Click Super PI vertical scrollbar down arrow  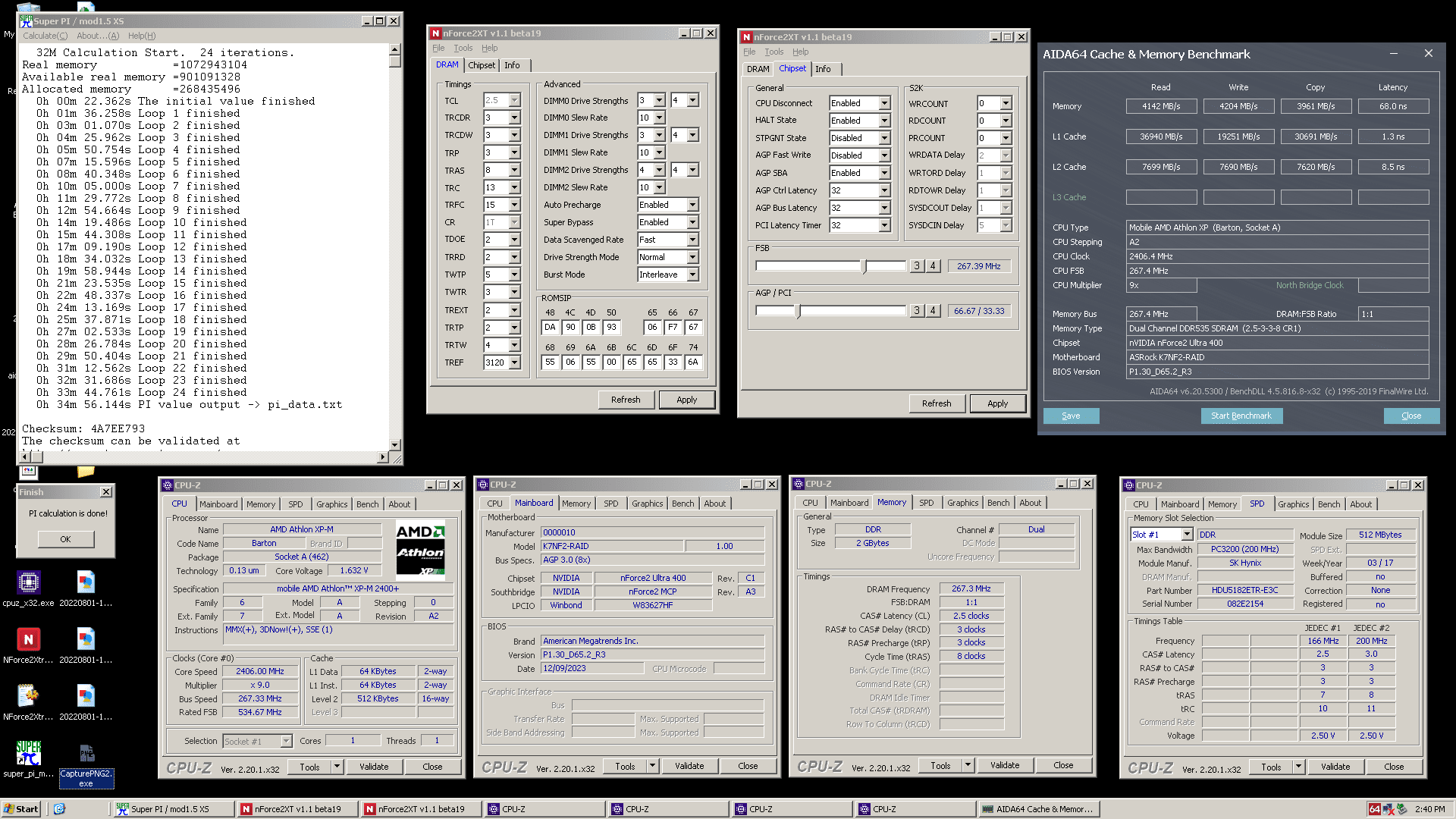click(x=394, y=445)
